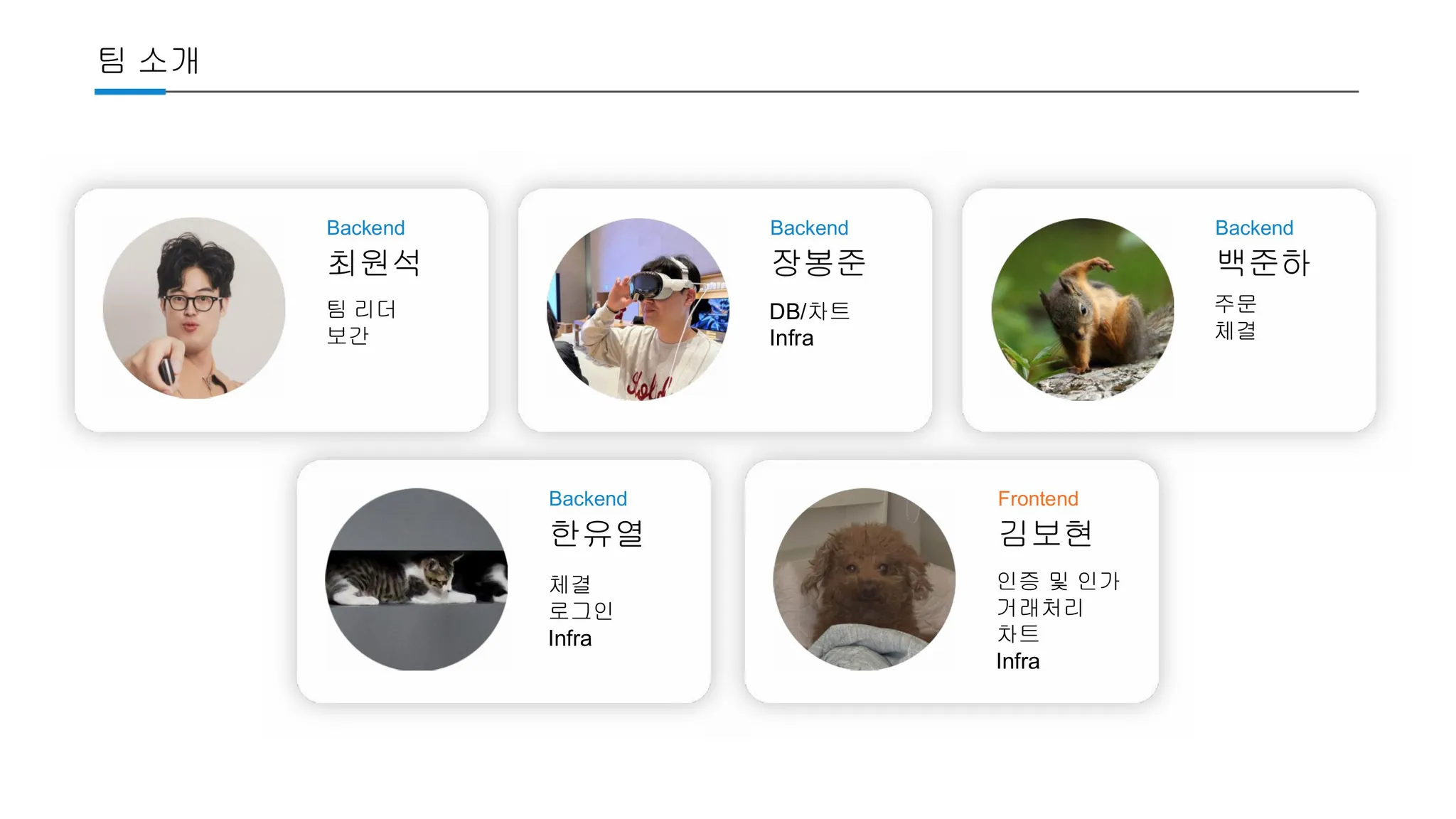Image resolution: width=1456 pixels, height=819 pixels.
Task: Click the blue accent bar under title
Action: pos(130,92)
